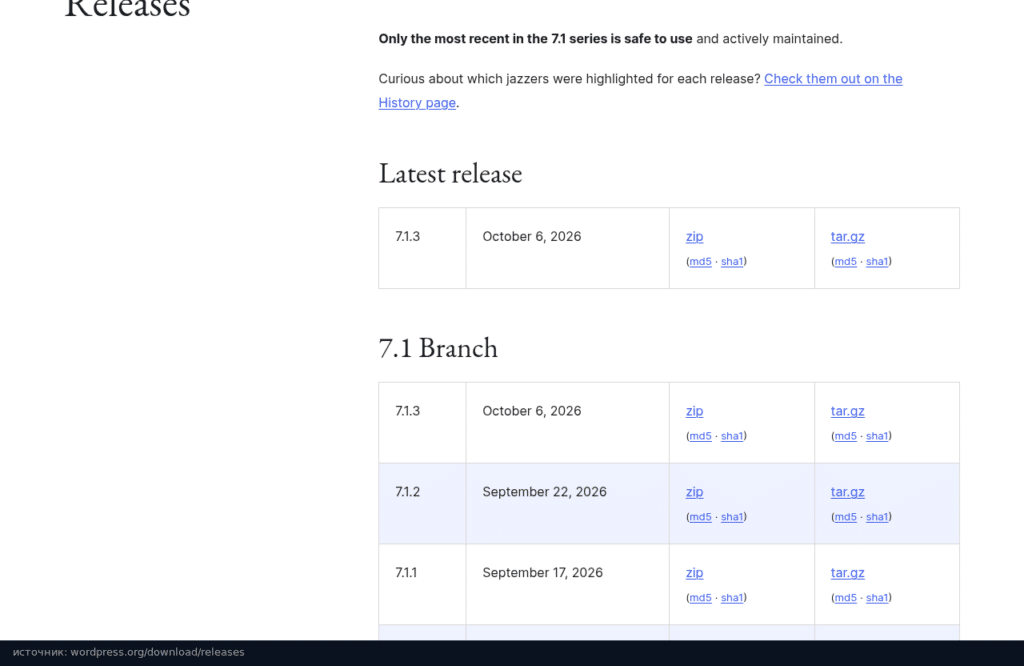This screenshot has height=666, width=1024.
Task: Download tar.gz for version 7.1.2
Action: 847,492
